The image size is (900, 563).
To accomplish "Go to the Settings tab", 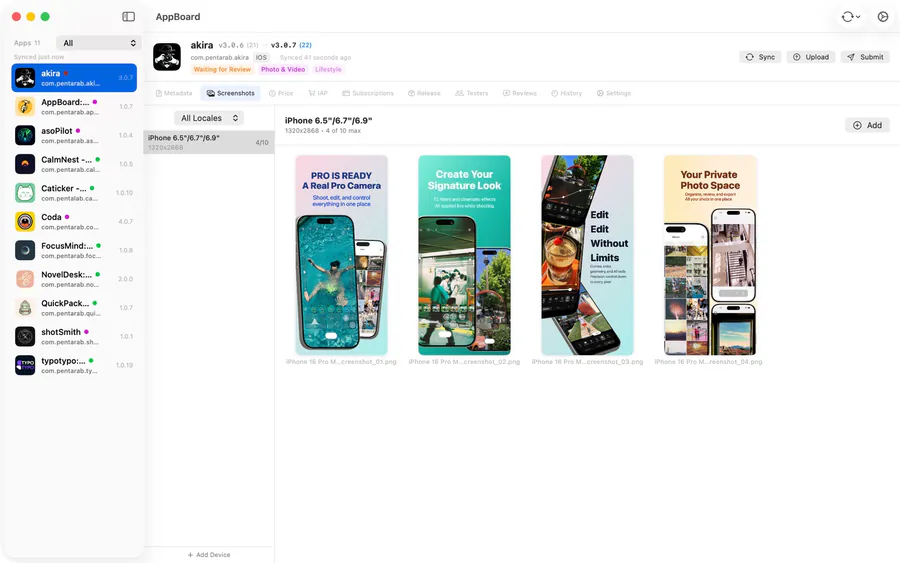I will coord(614,93).
